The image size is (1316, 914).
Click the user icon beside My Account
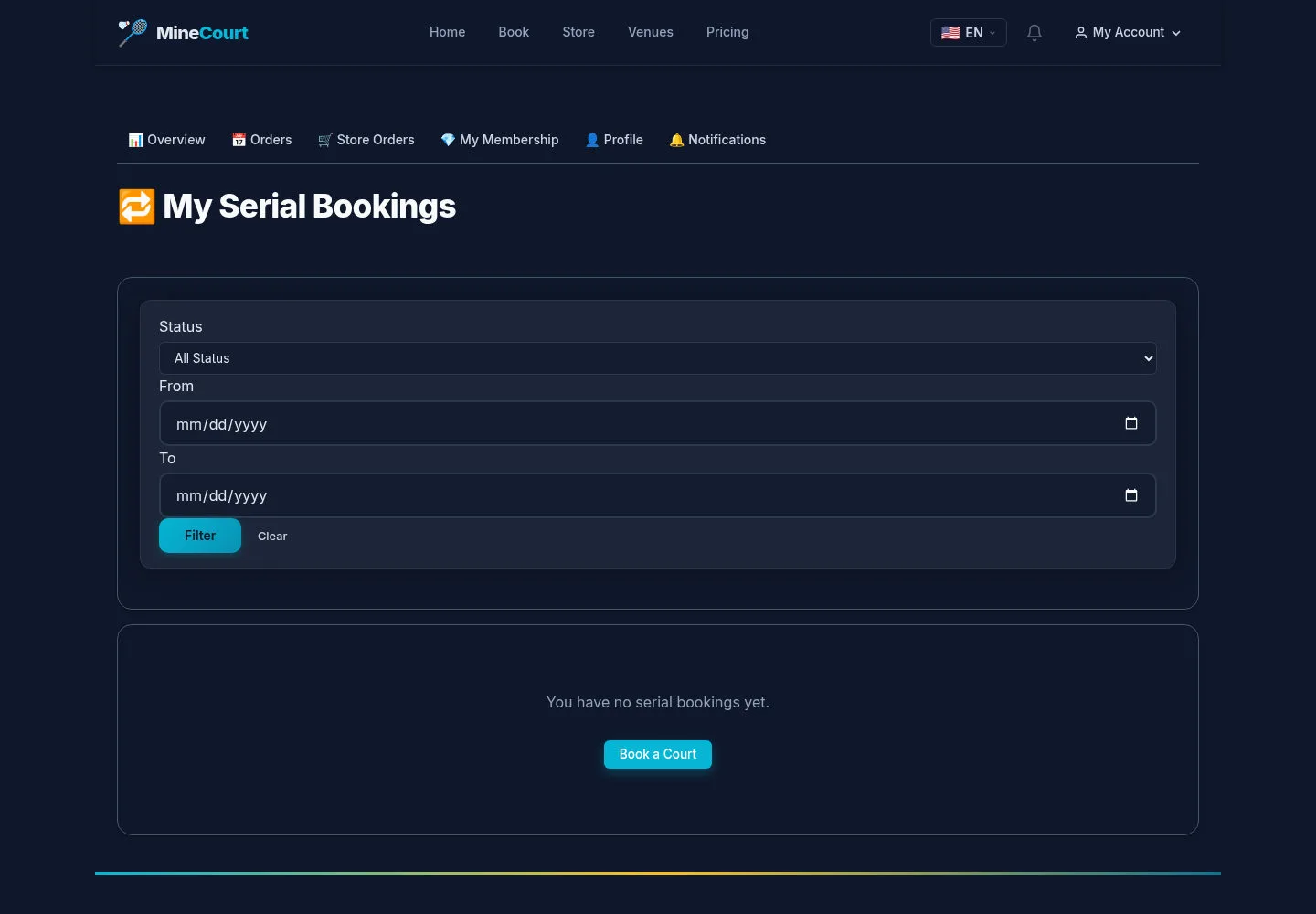pyautogui.click(x=1081, y=33)
